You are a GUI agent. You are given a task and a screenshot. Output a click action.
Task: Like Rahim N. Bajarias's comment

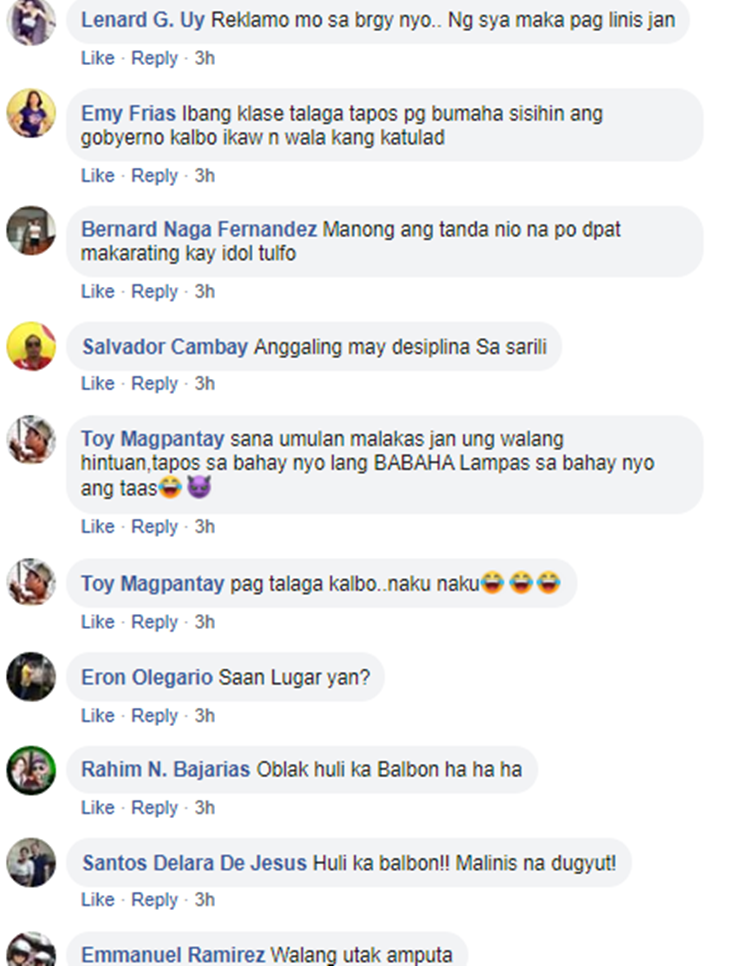click(97, 808)
